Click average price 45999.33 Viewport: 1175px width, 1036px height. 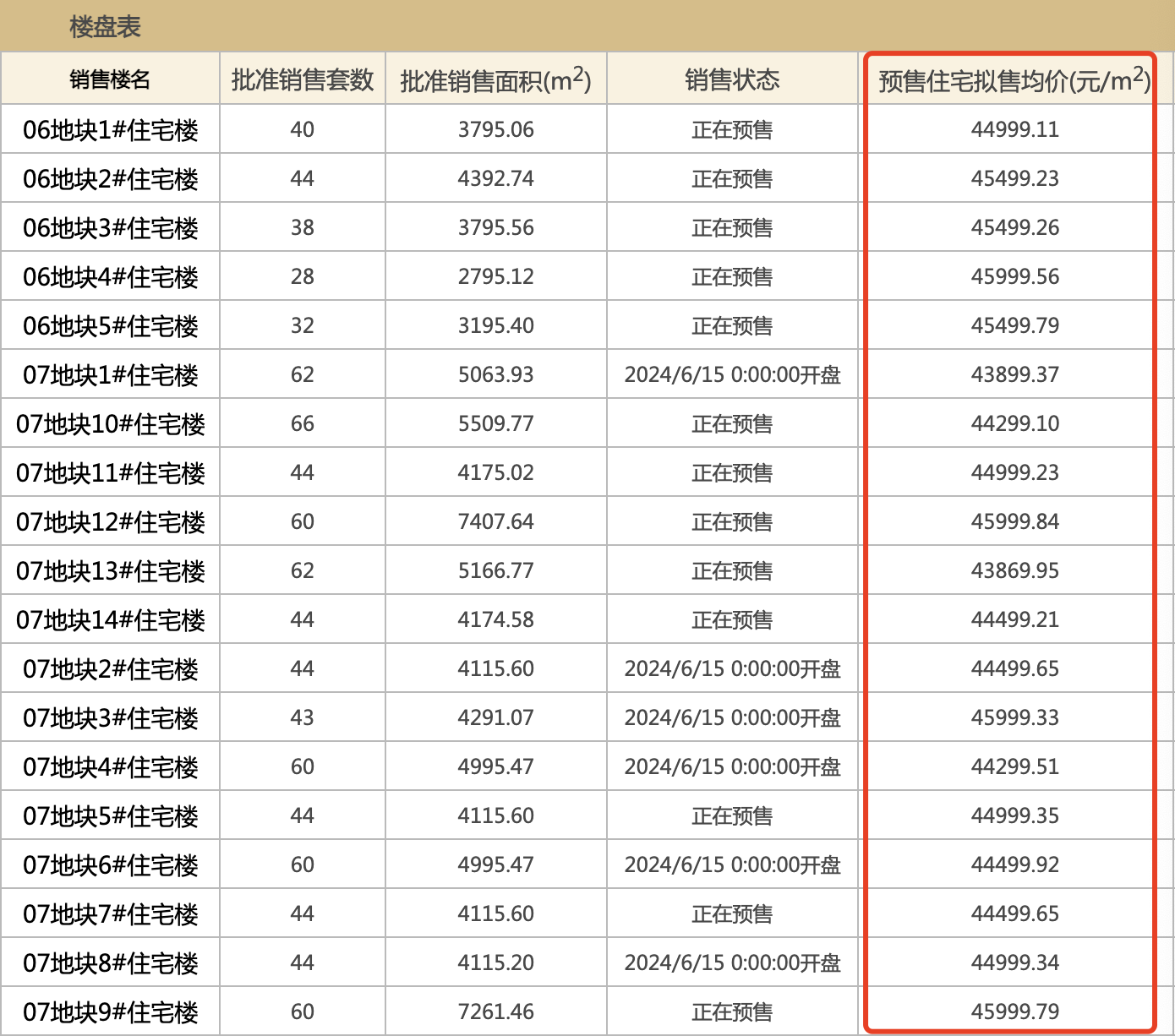(1014, 717)
